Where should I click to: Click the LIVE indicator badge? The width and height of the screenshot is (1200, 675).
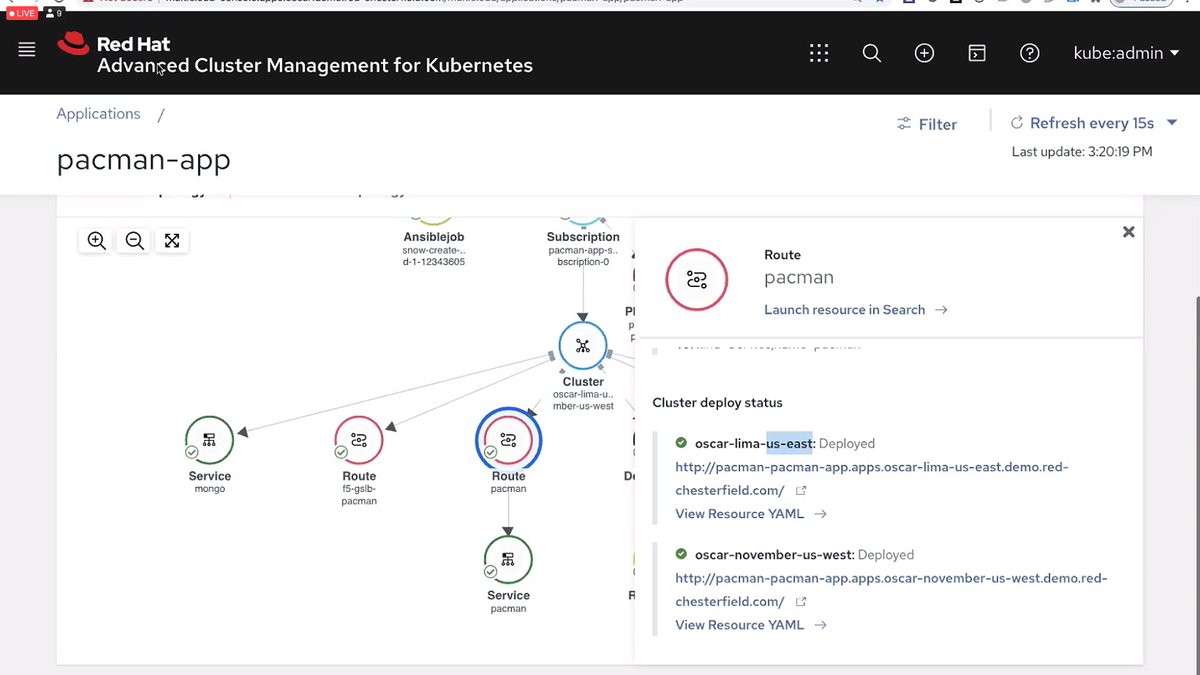click(22, 14)
